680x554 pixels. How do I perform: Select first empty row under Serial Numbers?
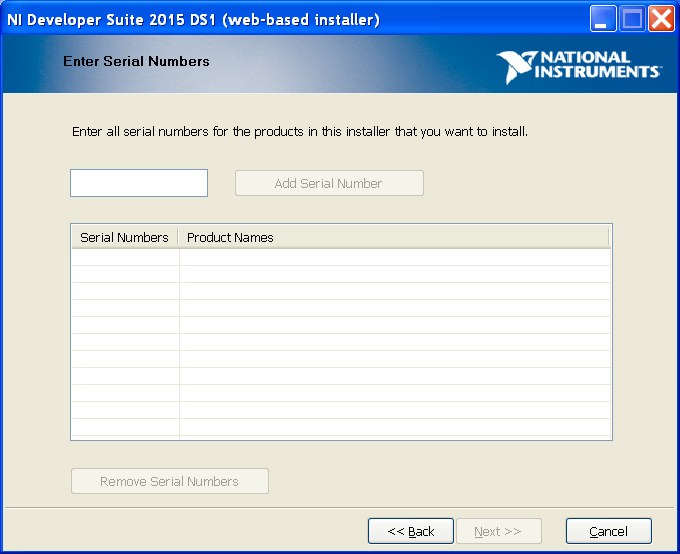click(125, 257)
